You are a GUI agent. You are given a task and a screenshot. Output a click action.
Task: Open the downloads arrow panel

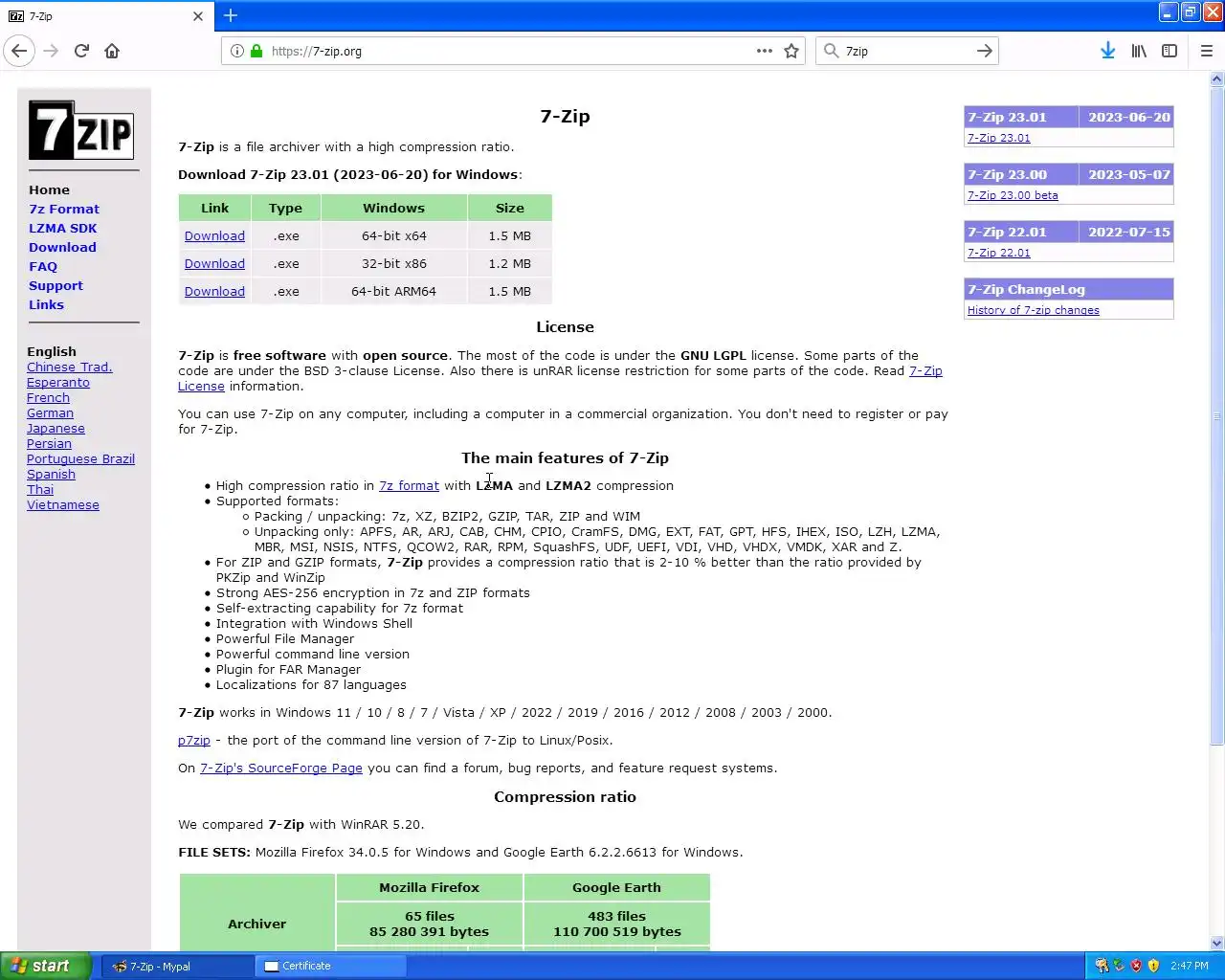[x=1107, y=51]
